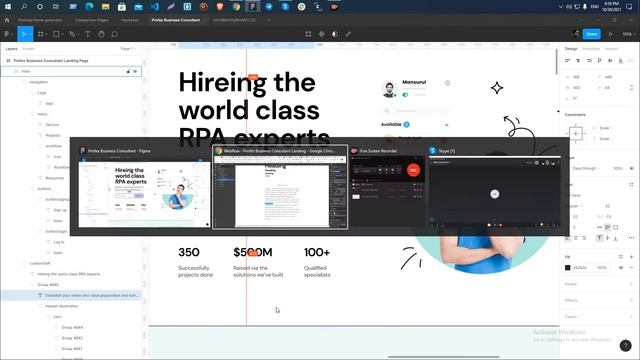
Task: Switch to Webflow Chrome window thumbnail
Action: [x=280, y=187]
